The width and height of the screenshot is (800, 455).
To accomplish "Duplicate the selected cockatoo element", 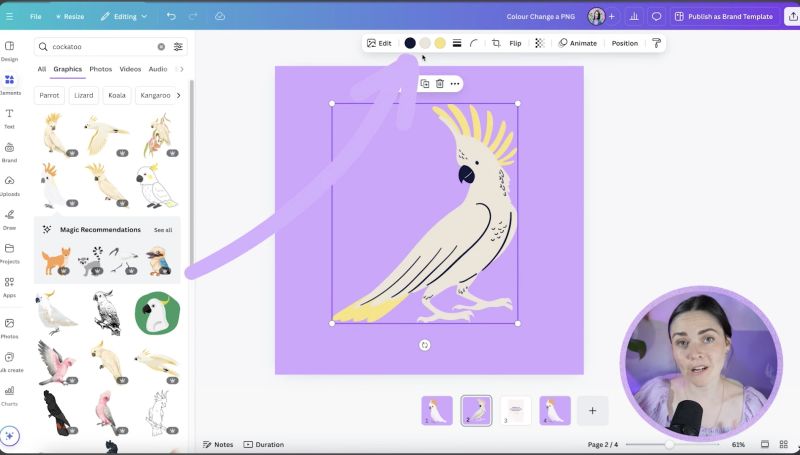I will (x=424, y=84).
